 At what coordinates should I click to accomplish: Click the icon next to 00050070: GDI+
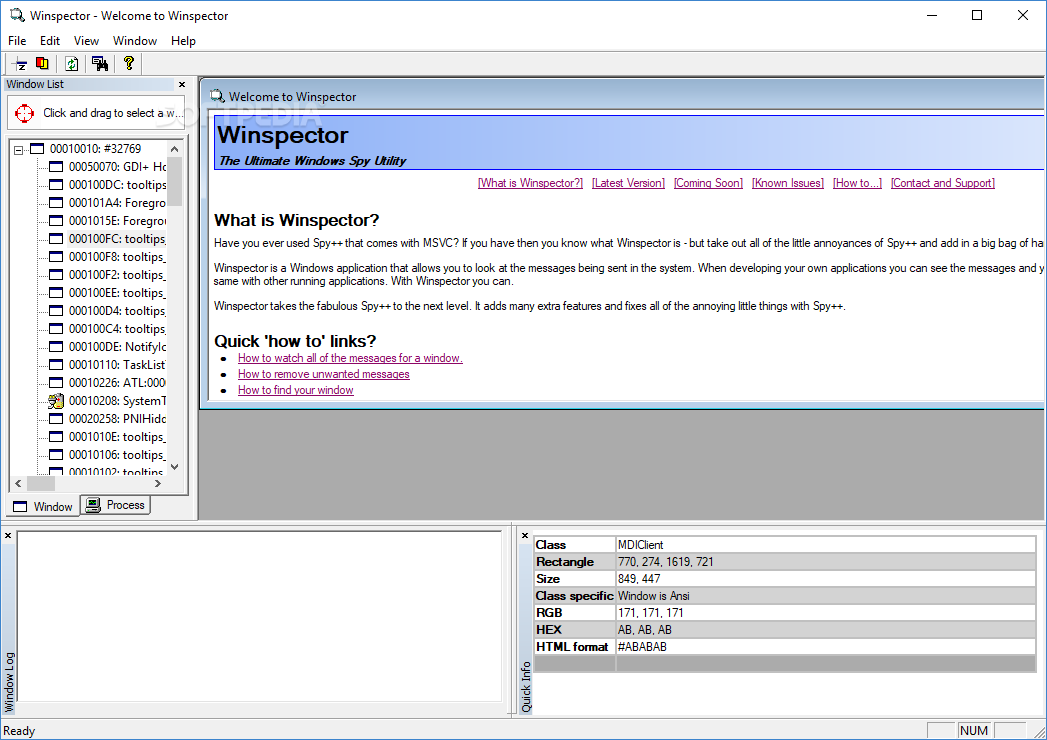coord(56,167)
